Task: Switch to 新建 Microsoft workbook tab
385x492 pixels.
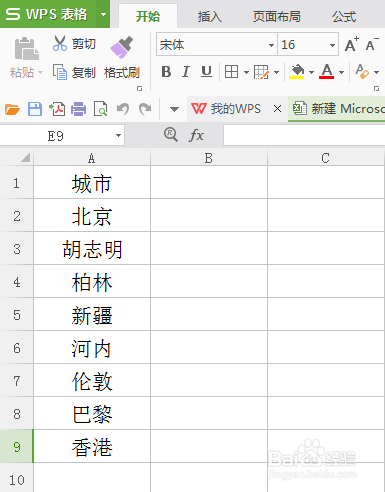Action: pos(337,109)
